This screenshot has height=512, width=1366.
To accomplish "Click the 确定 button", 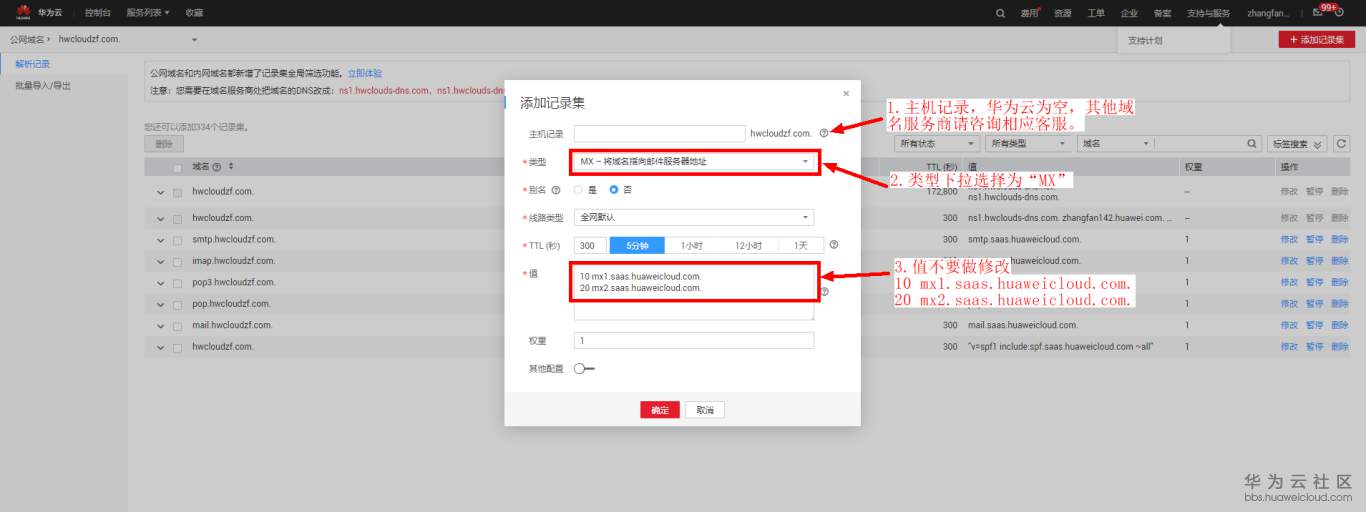I will (x=660, y=410).
